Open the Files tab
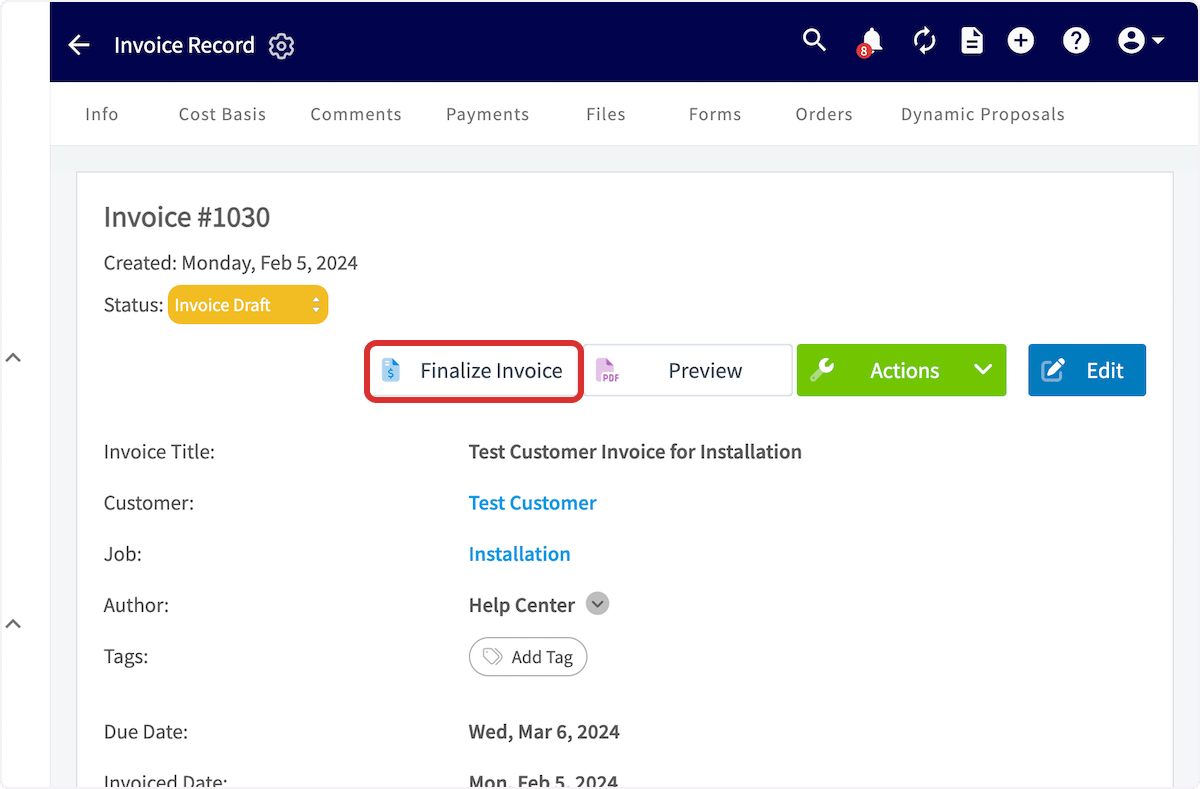 606,114
